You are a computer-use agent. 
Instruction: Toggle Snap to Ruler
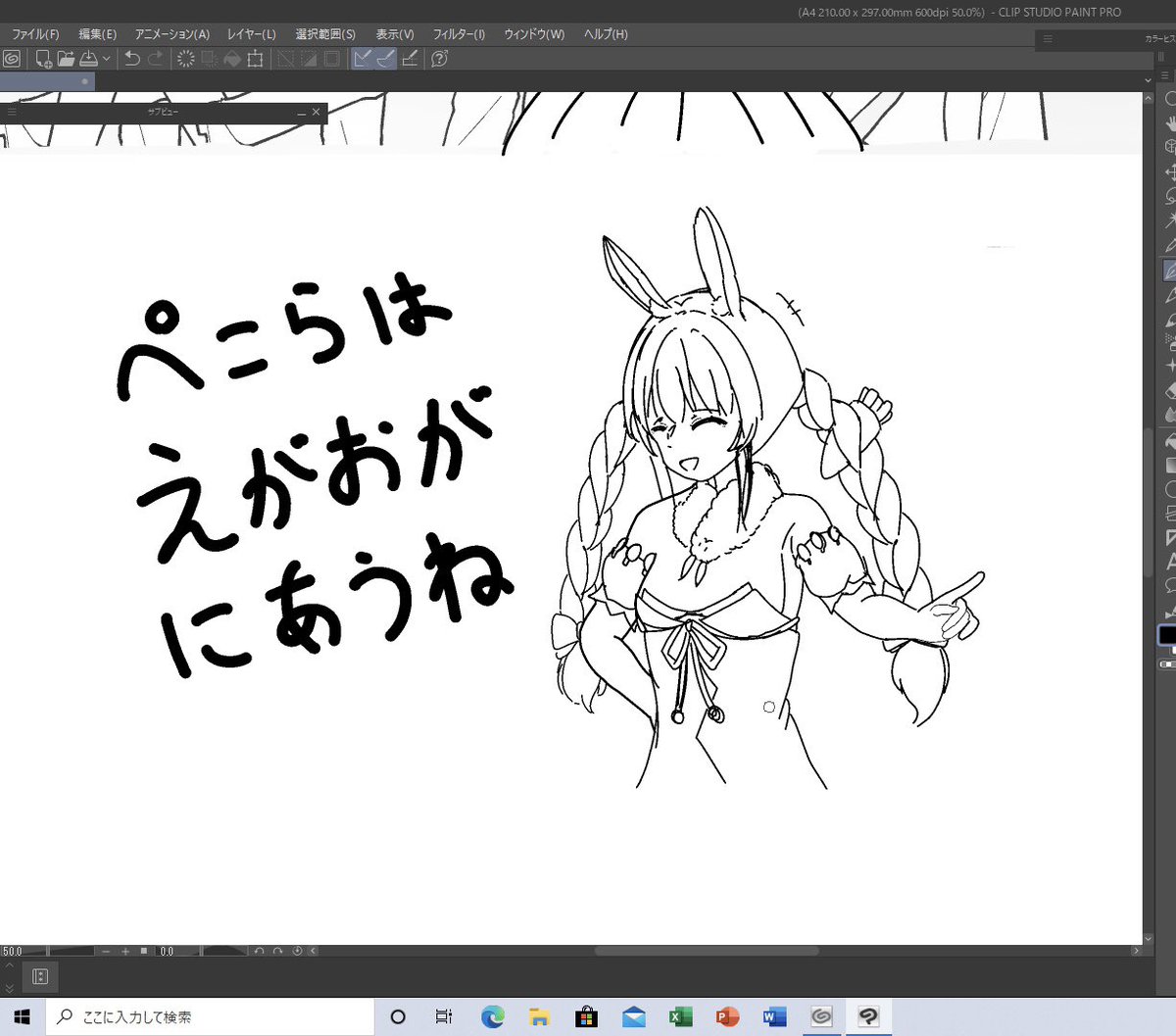364,59
